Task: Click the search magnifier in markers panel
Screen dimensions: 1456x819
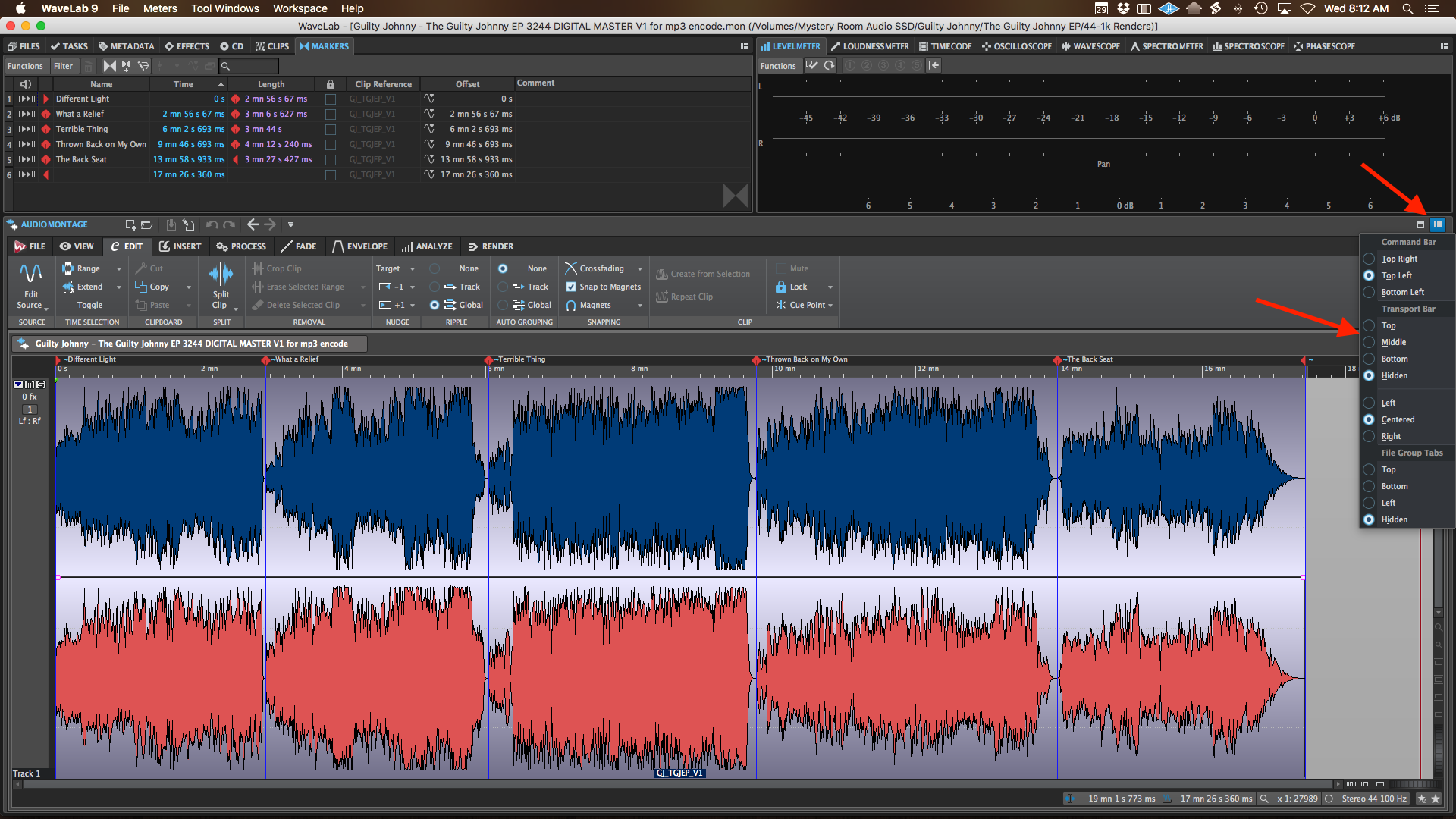Action: tap(225, 66)
